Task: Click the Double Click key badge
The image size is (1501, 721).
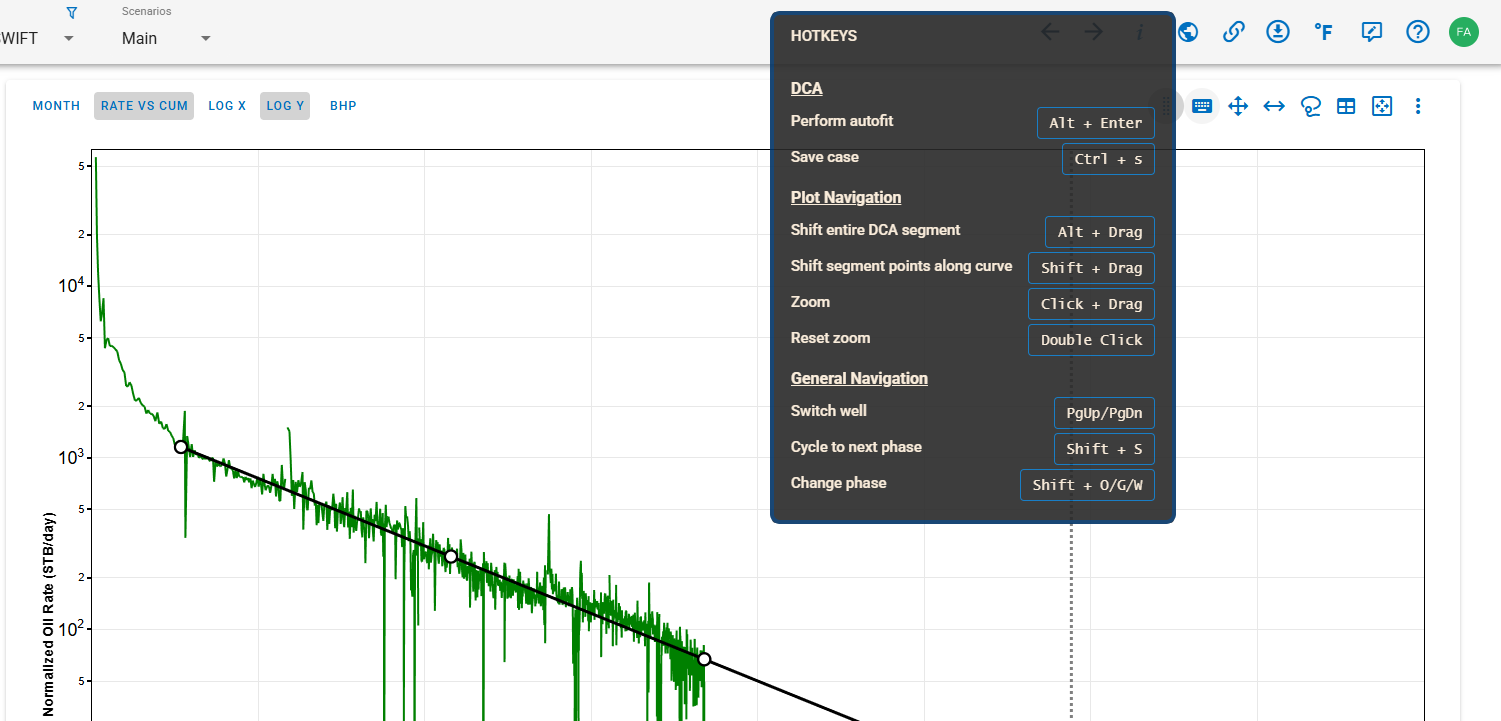Action: point(1091,340)
